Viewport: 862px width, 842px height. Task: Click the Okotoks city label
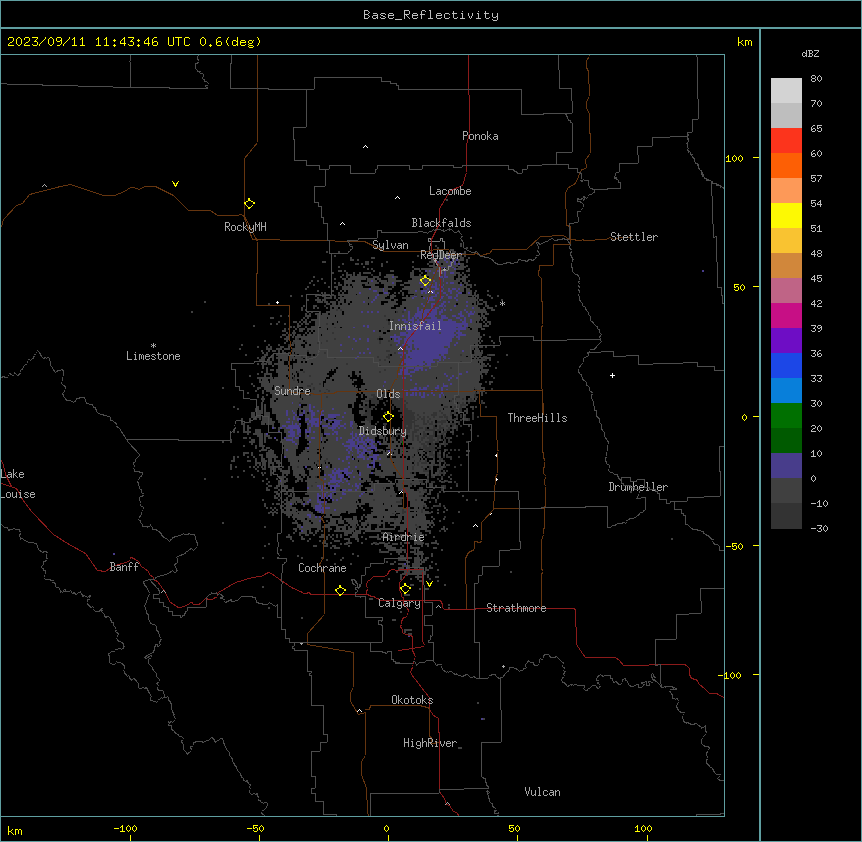(x=412, y=700)
